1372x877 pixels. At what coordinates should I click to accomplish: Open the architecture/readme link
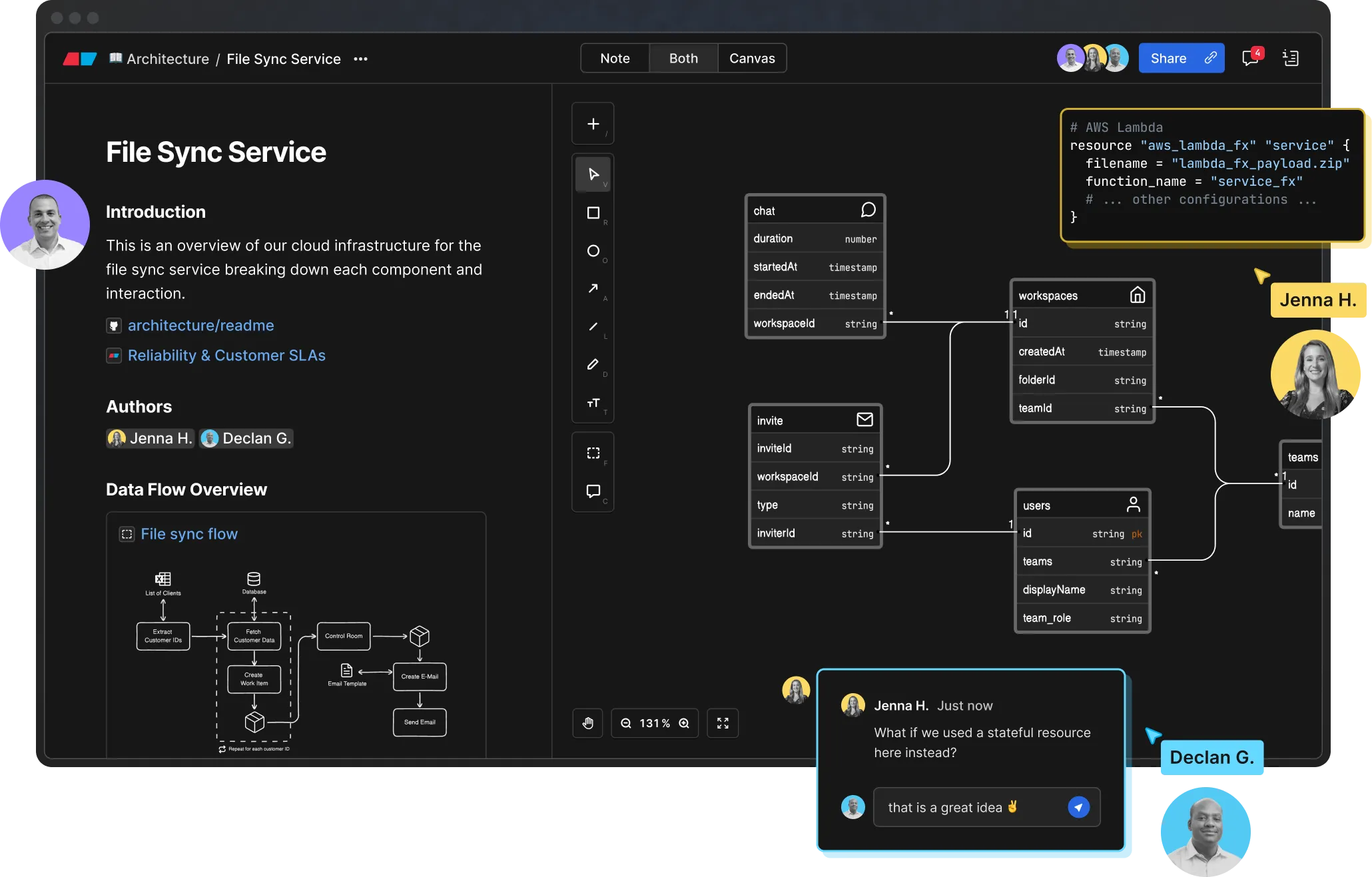point(200,326)
